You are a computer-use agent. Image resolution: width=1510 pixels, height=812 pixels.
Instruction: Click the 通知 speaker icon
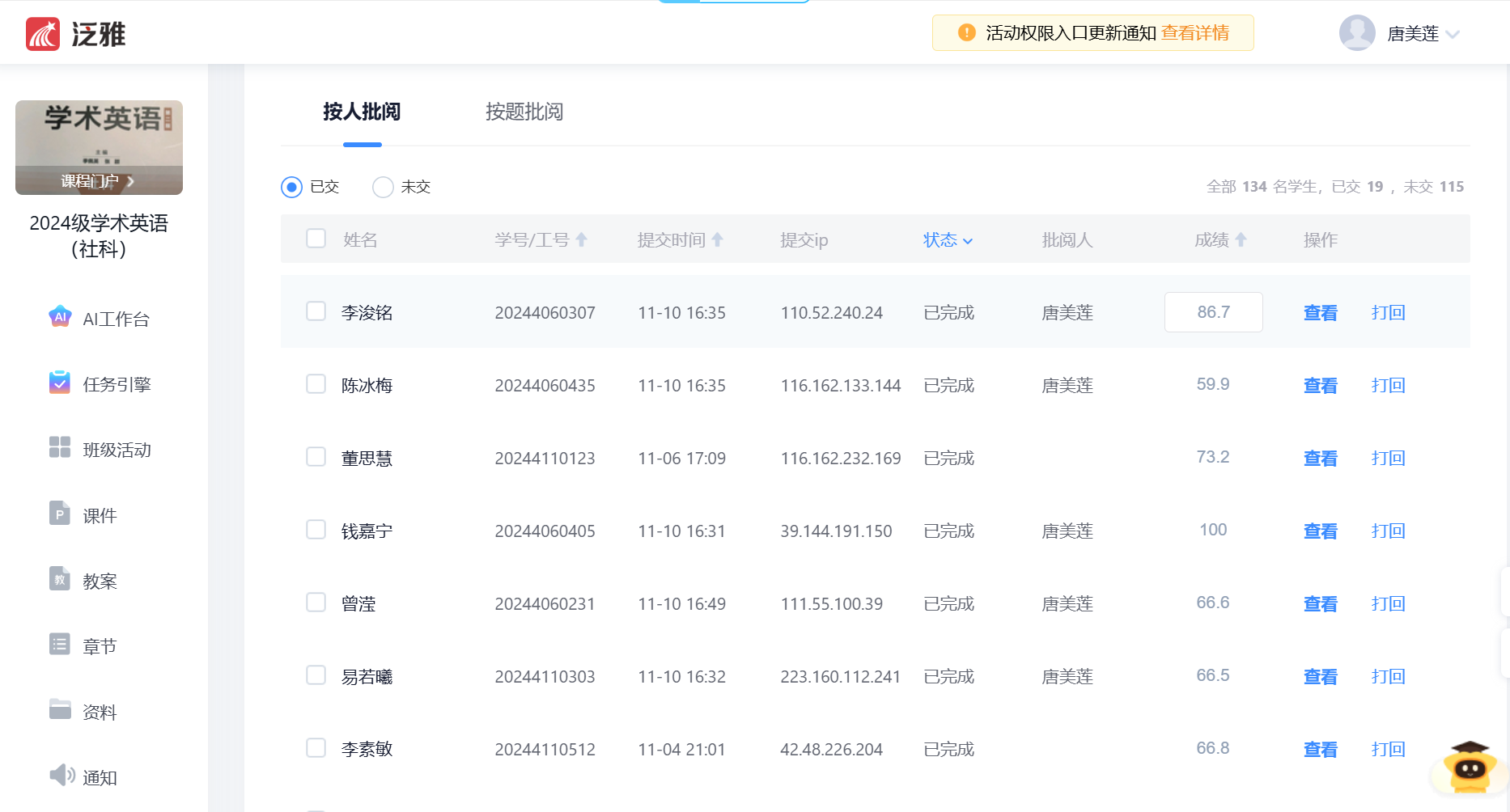click(x=62, y=776)
